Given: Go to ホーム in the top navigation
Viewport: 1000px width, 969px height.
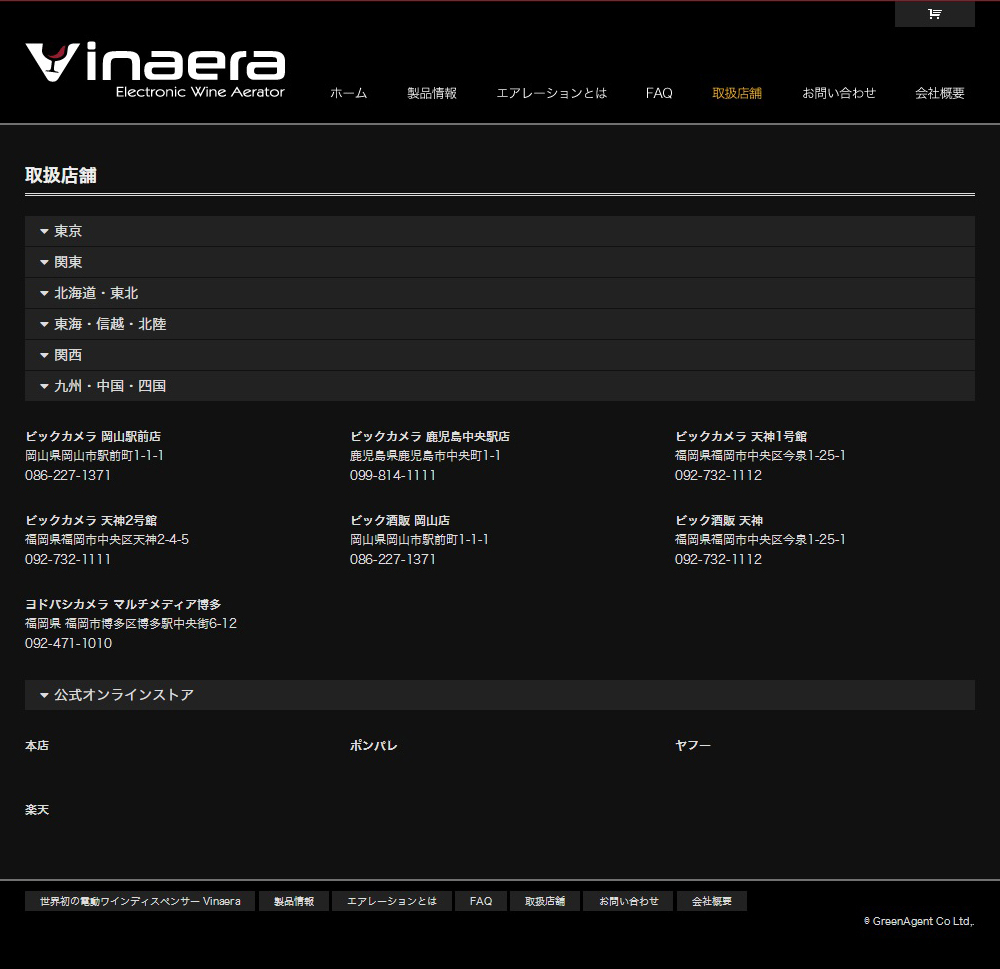Looking at the screenshot, I should 348,93.
